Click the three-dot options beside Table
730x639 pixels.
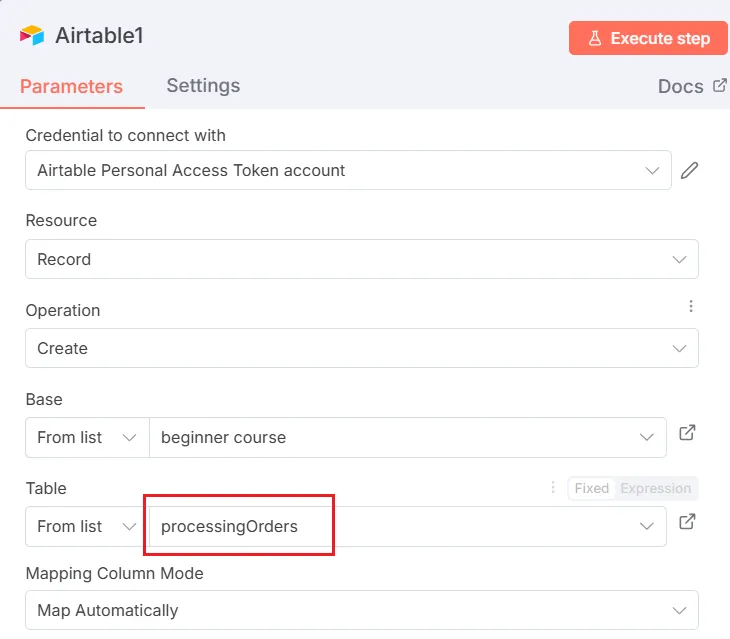553,488
